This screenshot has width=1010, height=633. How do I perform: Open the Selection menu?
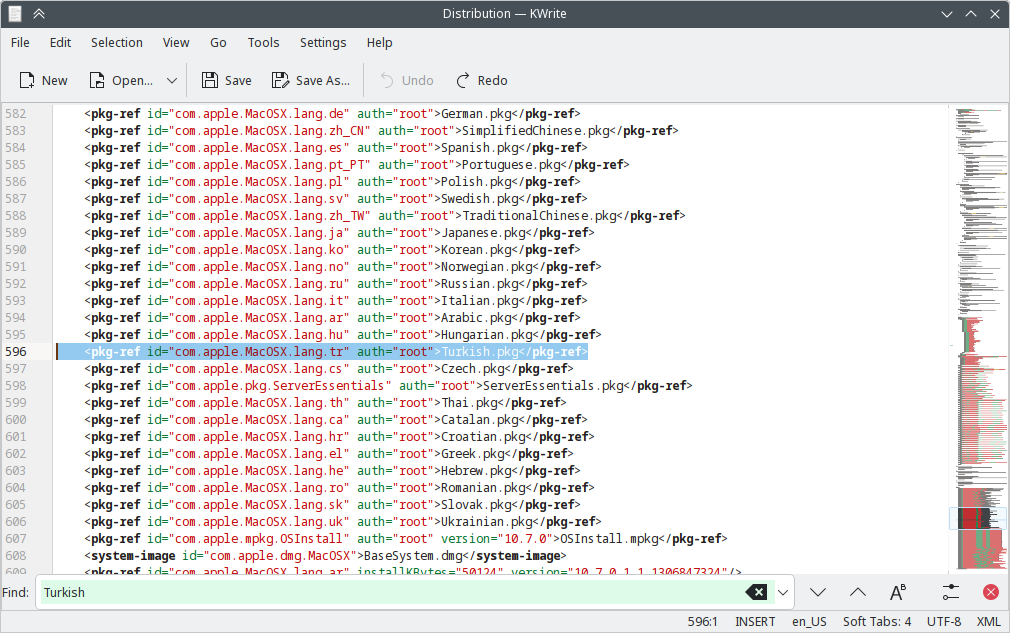[x=117, y=43]
